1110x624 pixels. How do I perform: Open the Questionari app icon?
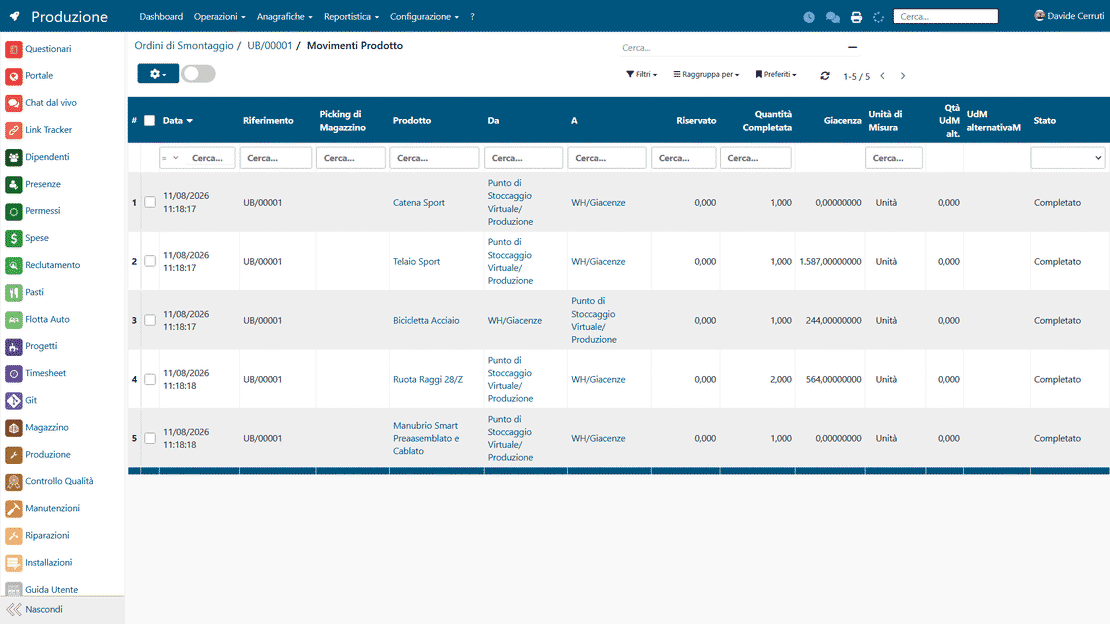[13, 49]
